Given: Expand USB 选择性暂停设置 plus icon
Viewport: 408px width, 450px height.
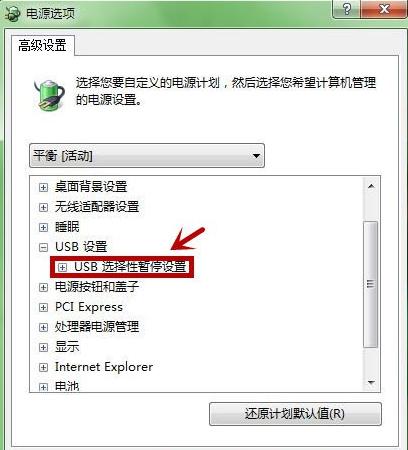Looking at the screenshot, I should tap(62, 267).
